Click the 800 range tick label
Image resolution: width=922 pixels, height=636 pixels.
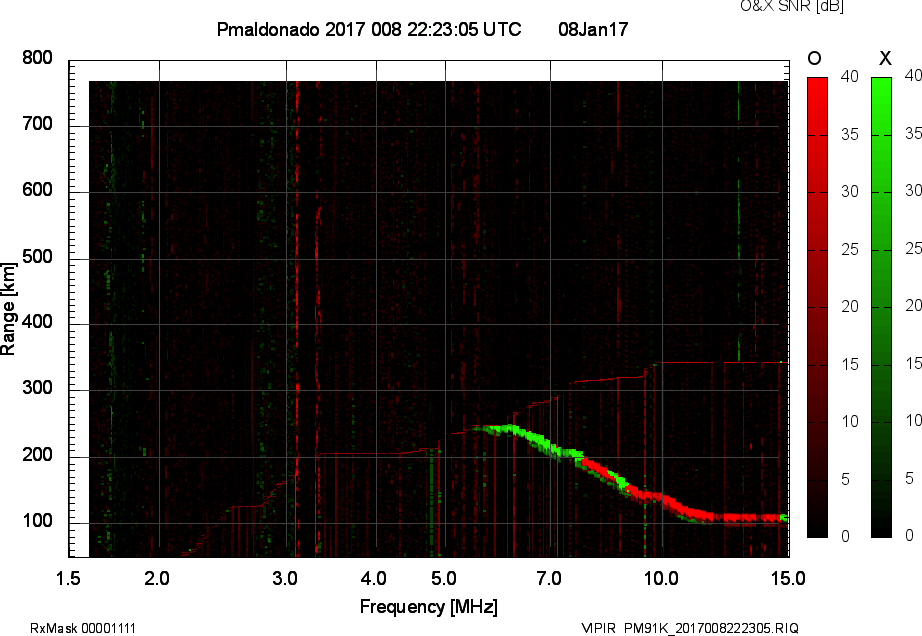(37, 58)
